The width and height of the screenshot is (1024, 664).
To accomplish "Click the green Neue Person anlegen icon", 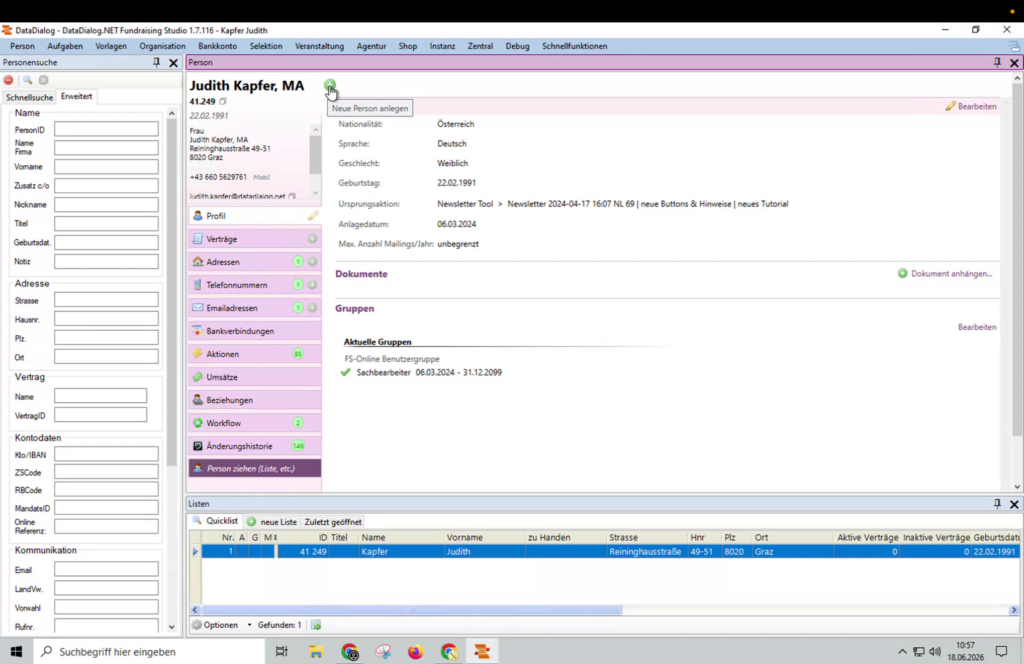I will (x=330, y=85).
